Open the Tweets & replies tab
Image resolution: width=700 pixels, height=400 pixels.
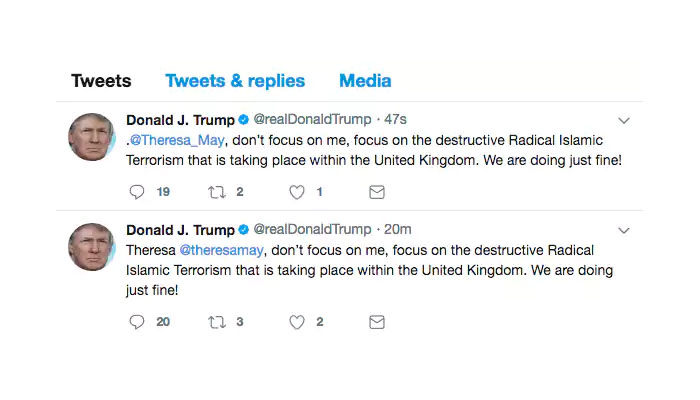point(235,81)
